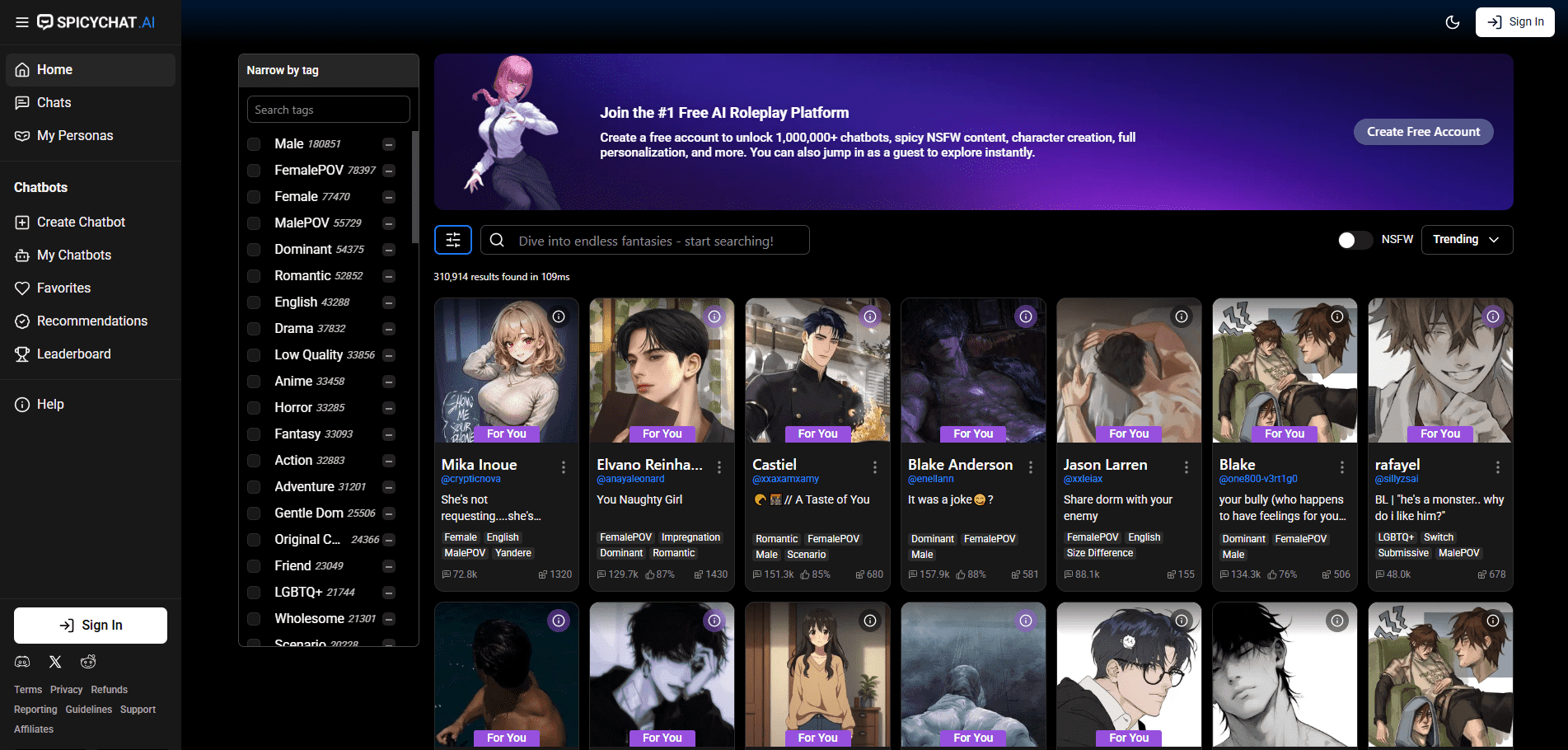Open three-dot menu for Castiel
This screenshot has width=1568, height=750.
click(x=875, y=467)
